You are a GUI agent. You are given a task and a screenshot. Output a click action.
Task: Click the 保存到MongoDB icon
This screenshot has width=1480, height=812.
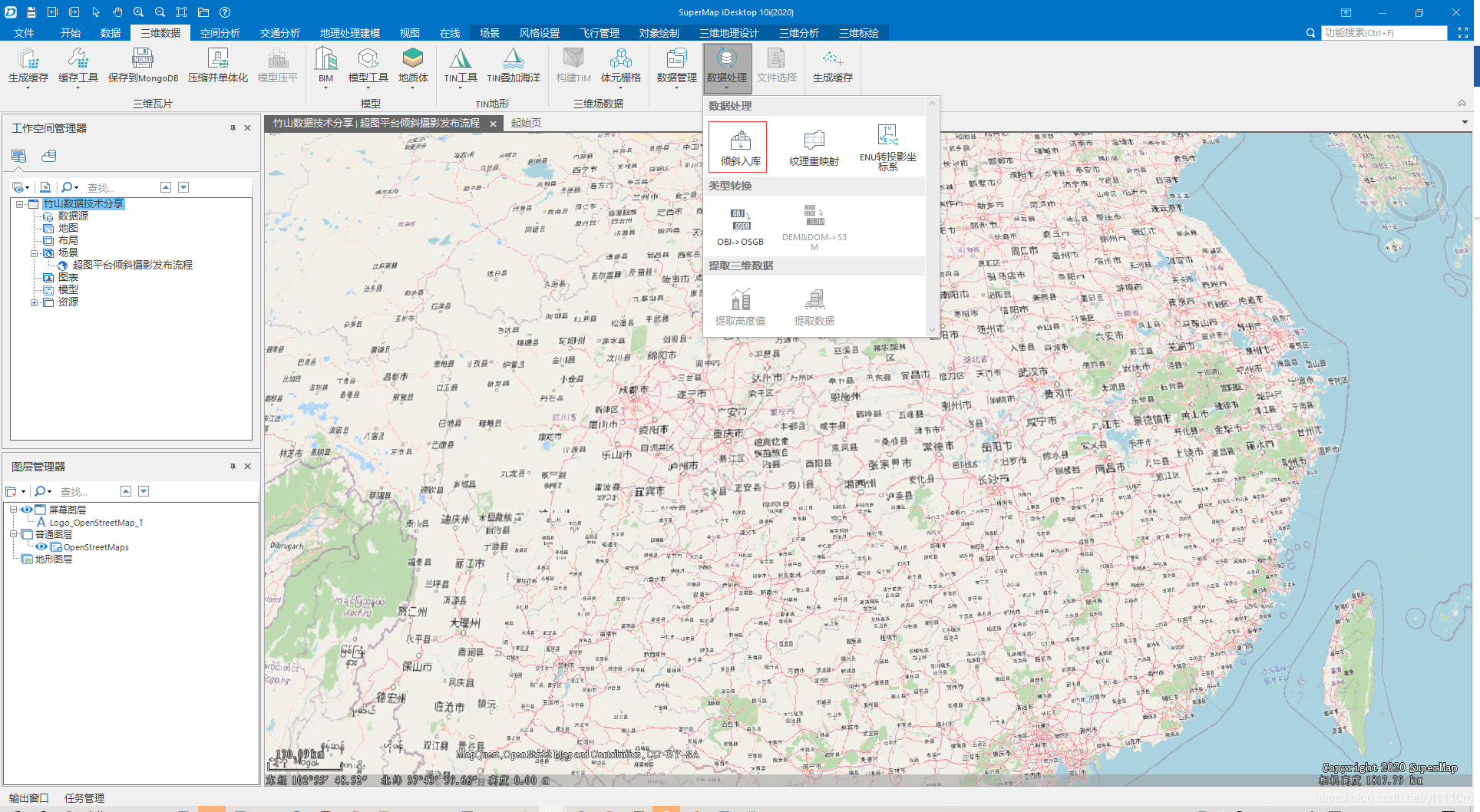pyautogui.click(x=143, y=66)
